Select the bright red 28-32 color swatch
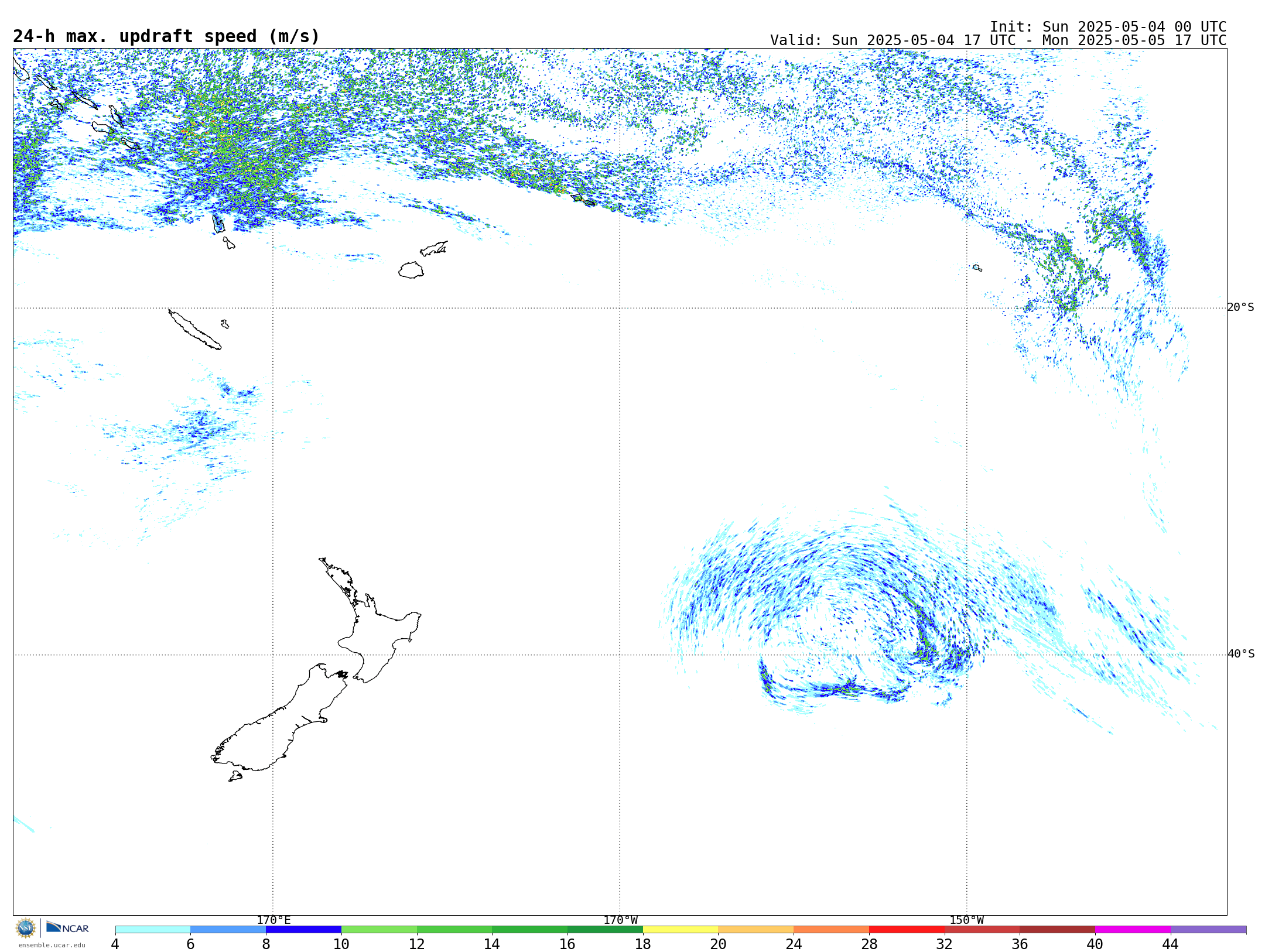The height and width of the screenshot is (952, 1265). click(x=907, y=930)
